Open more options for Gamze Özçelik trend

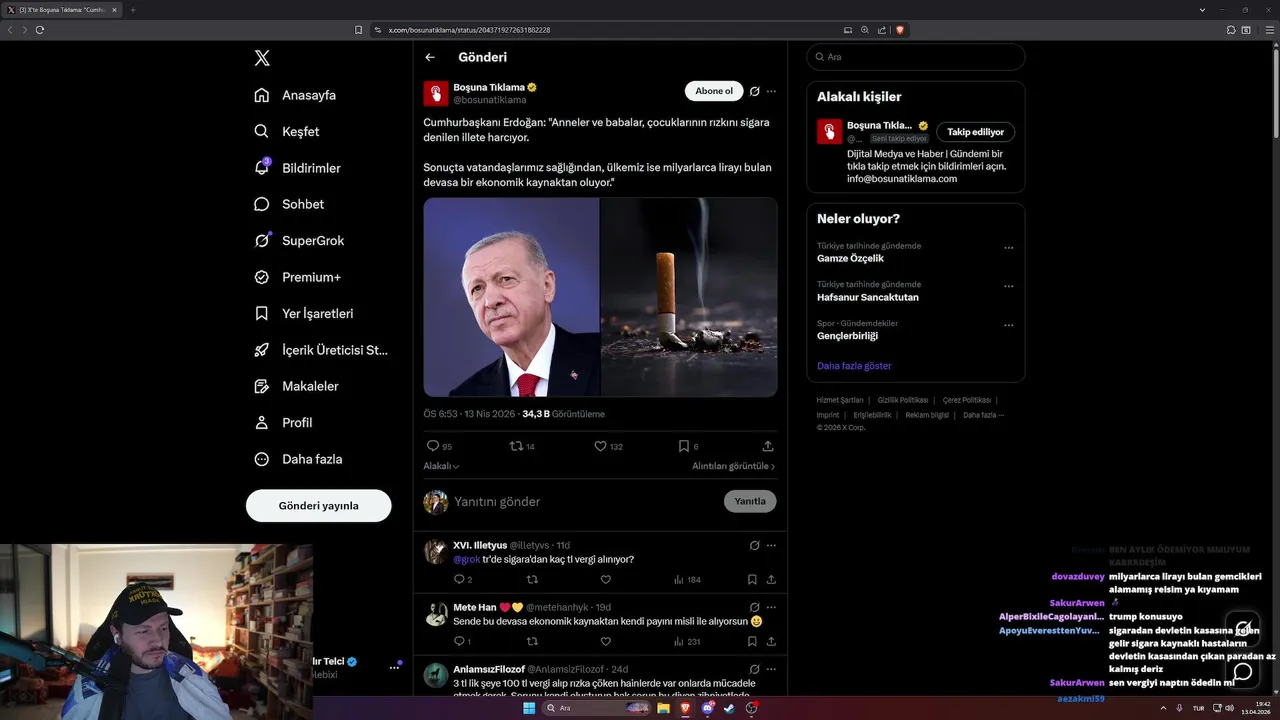click(1008, 248)
